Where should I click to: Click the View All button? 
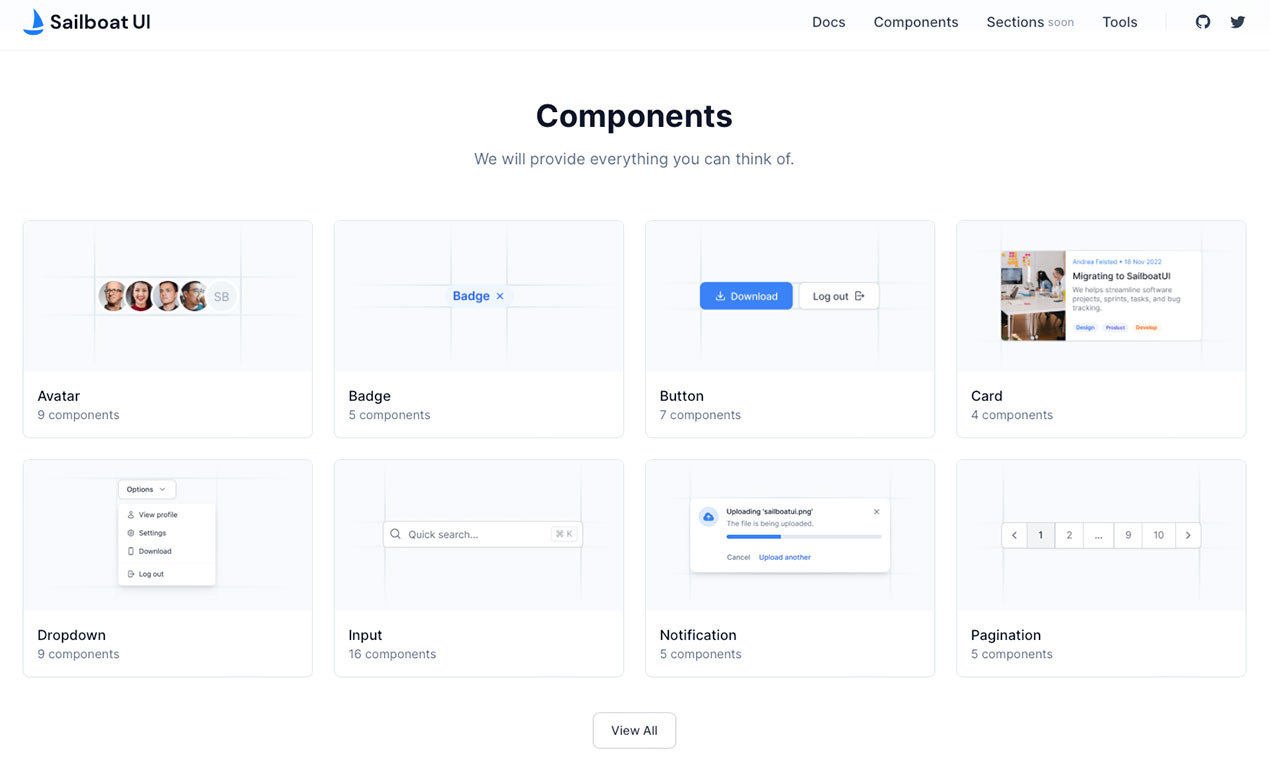click(634, 730)
